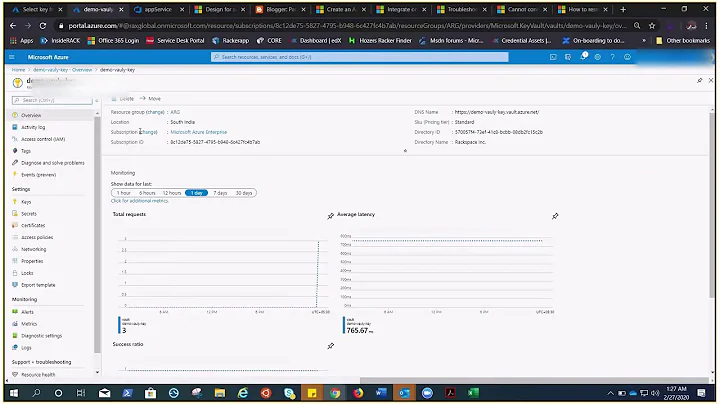The width and height of the screenshot is (720, 404).
Task: Open a new browser tab
Action: pos(623,9)
